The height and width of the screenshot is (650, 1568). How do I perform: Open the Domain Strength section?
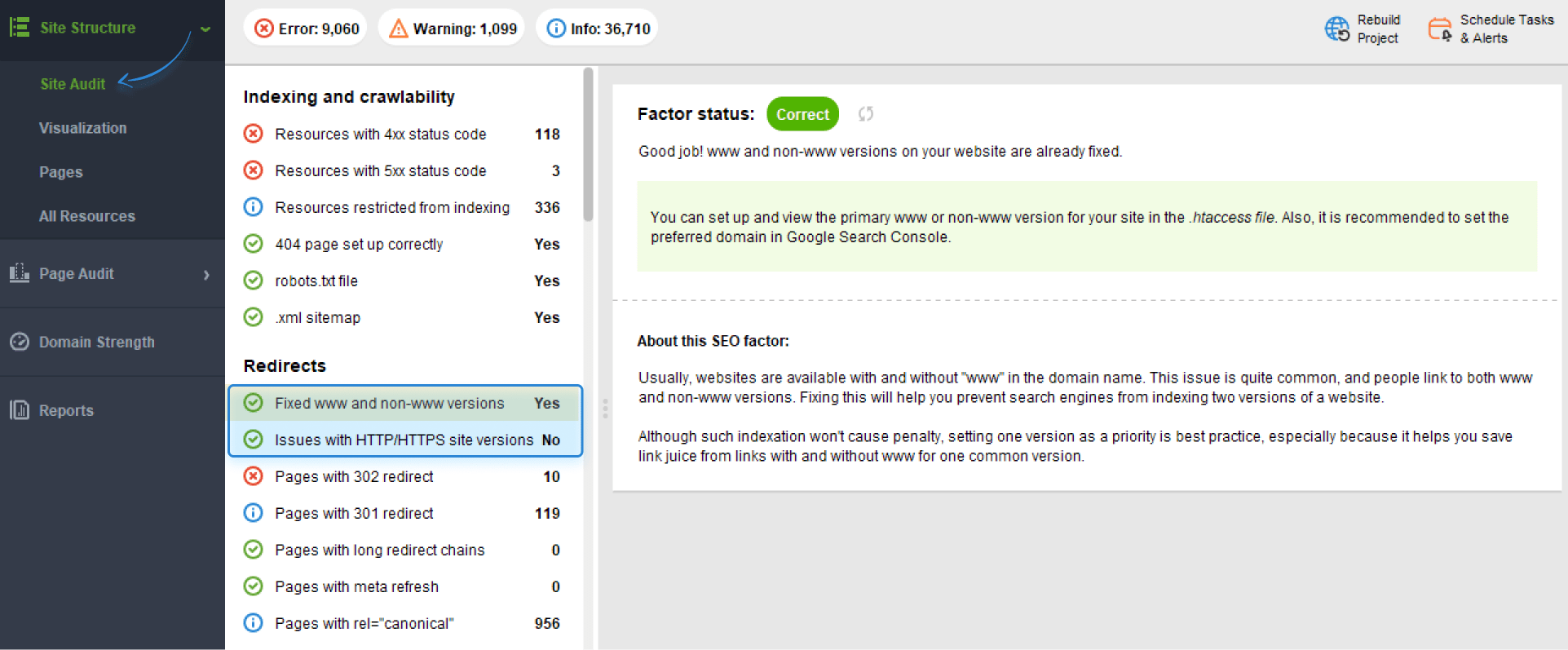[96, 342]
